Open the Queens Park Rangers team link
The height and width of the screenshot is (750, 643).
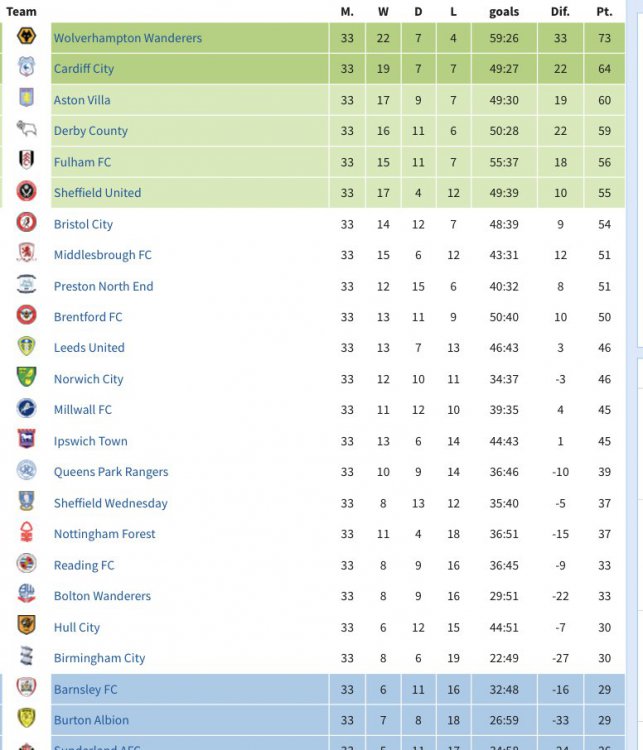click(x=111, y=472)
